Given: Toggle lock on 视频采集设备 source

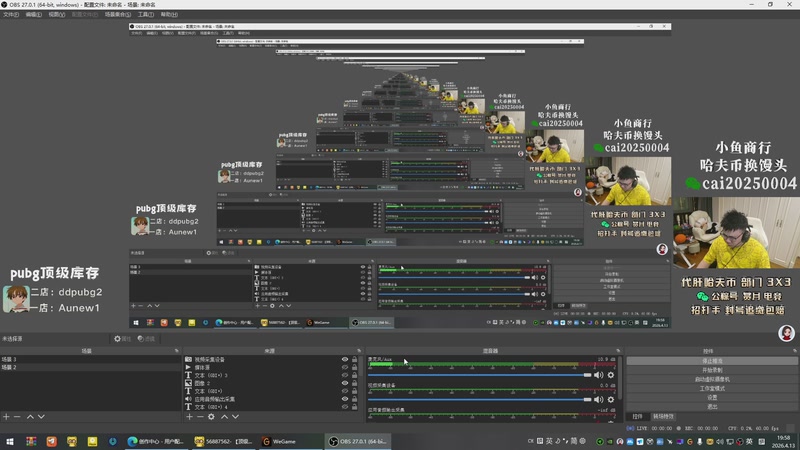Looking at the screenshot, I should click(355, 359).
